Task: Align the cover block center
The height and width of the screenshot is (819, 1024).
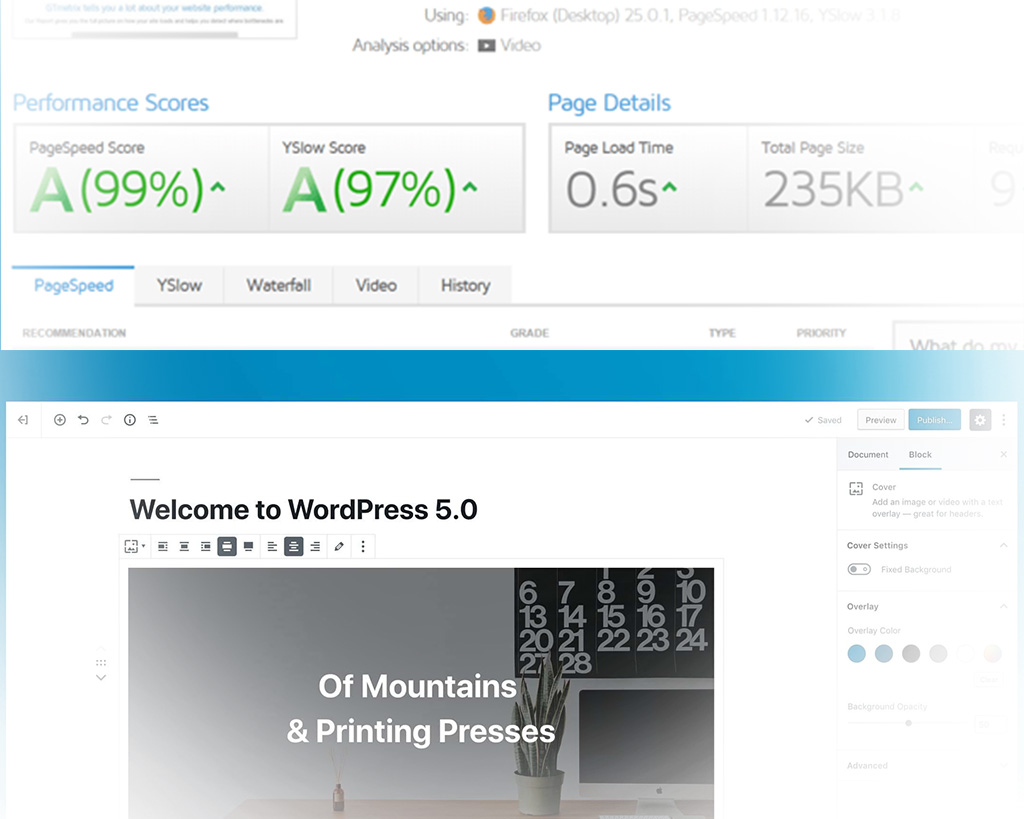Action: click(x=184, y=546)
